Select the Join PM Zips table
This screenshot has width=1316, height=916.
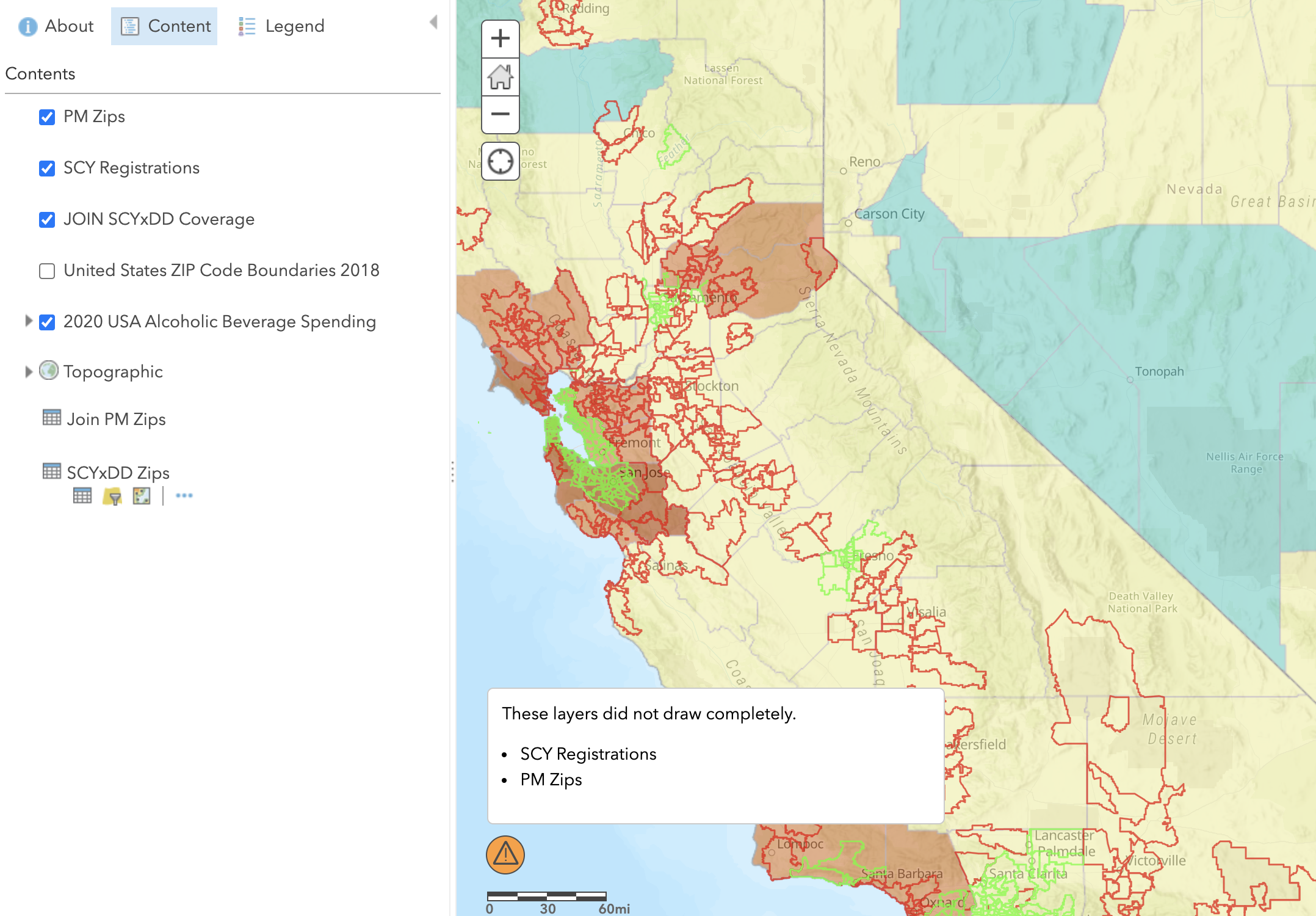(x=116, y=419)
